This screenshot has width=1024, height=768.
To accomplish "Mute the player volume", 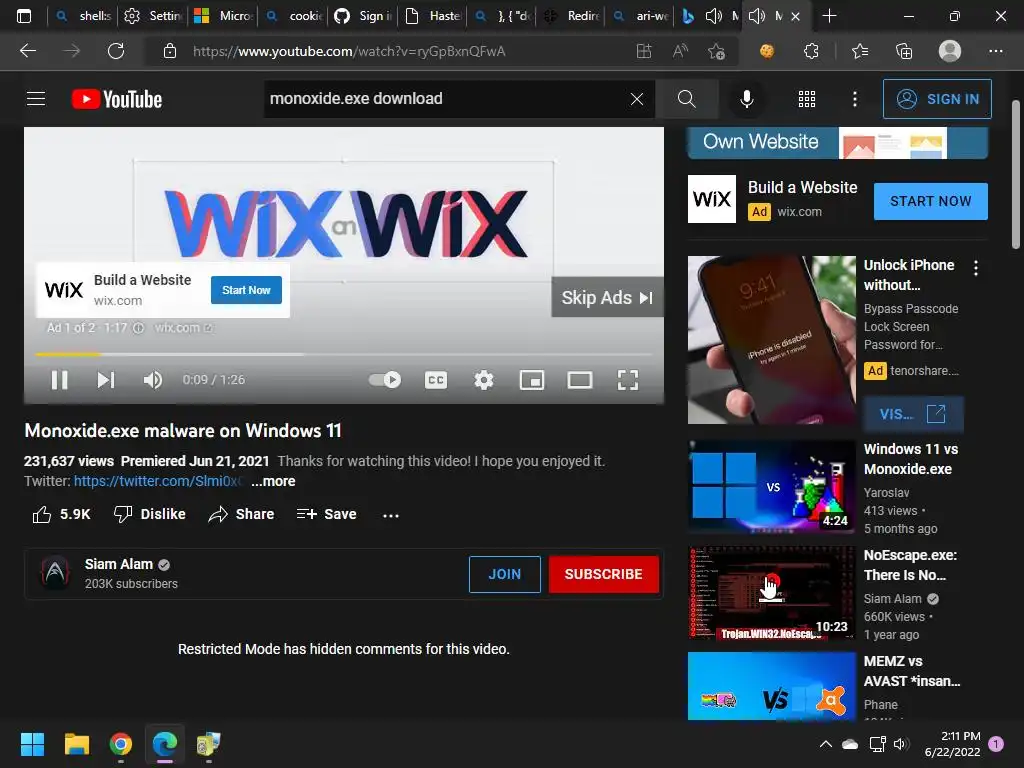I will pyautogui.click(x=153, y=380).
